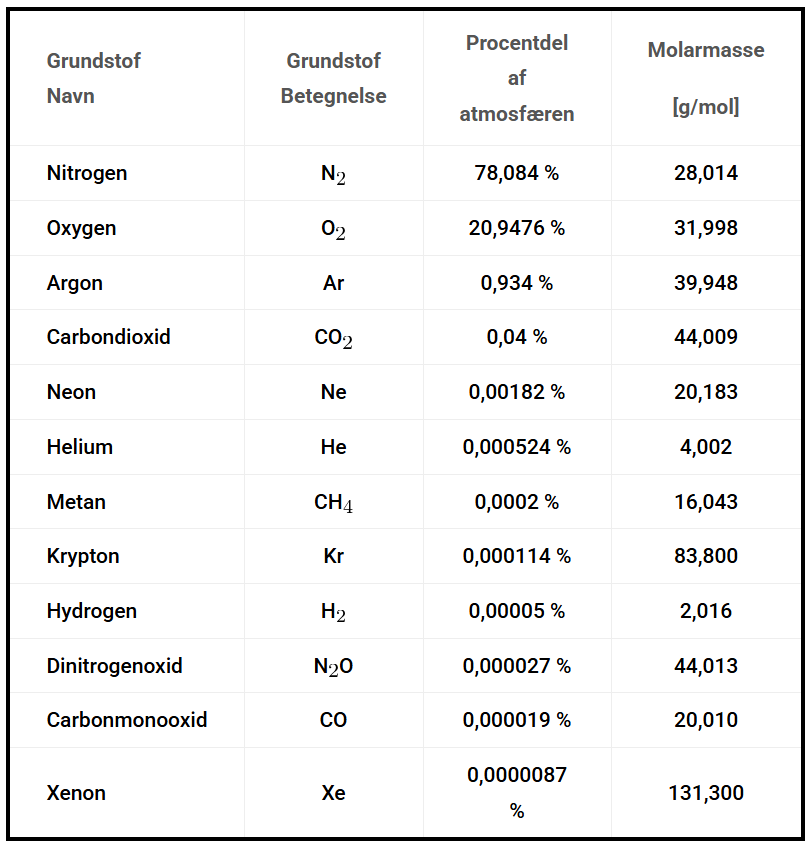Click the Molarmasse [g/mol] column header
The width and height of the screenshot is (812, 848).
tap(706, 78)
